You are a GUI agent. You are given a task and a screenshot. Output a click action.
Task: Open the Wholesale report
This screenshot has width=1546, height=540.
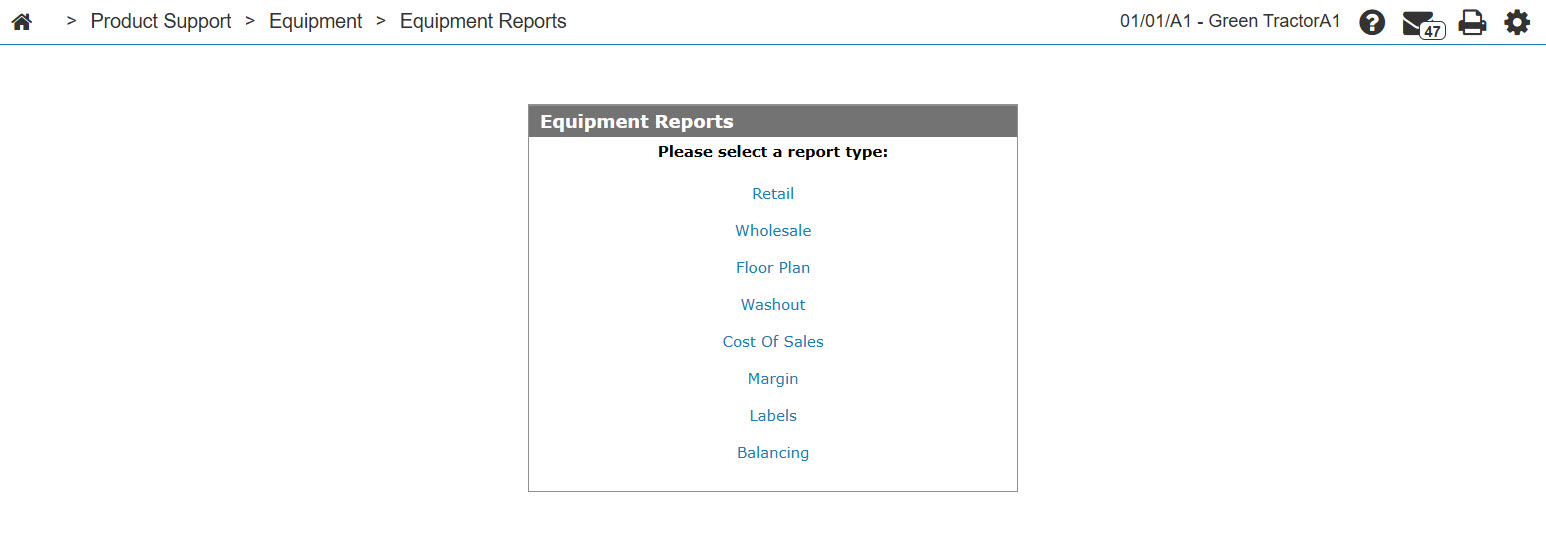[773, 231]
